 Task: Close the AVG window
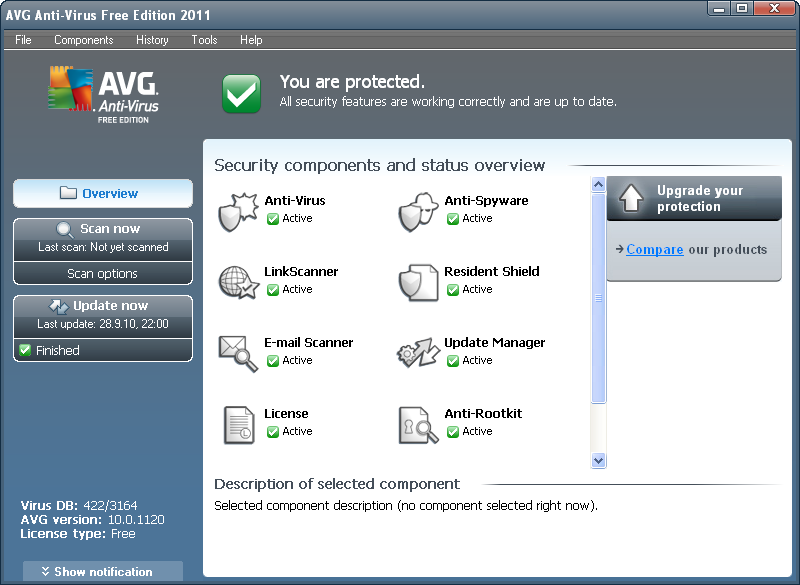click(x=774, y=8)
